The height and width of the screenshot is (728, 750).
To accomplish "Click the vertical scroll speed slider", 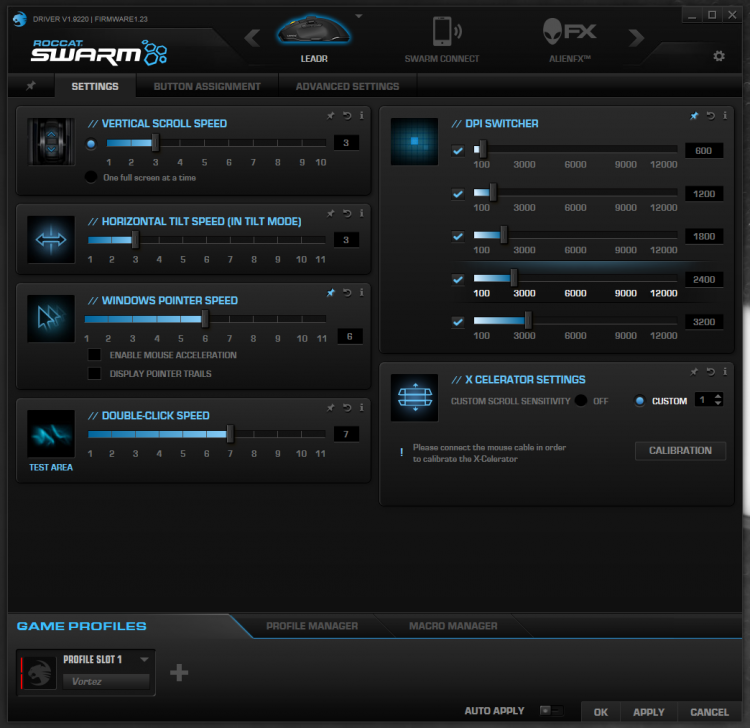I will [x=216, y=143].
